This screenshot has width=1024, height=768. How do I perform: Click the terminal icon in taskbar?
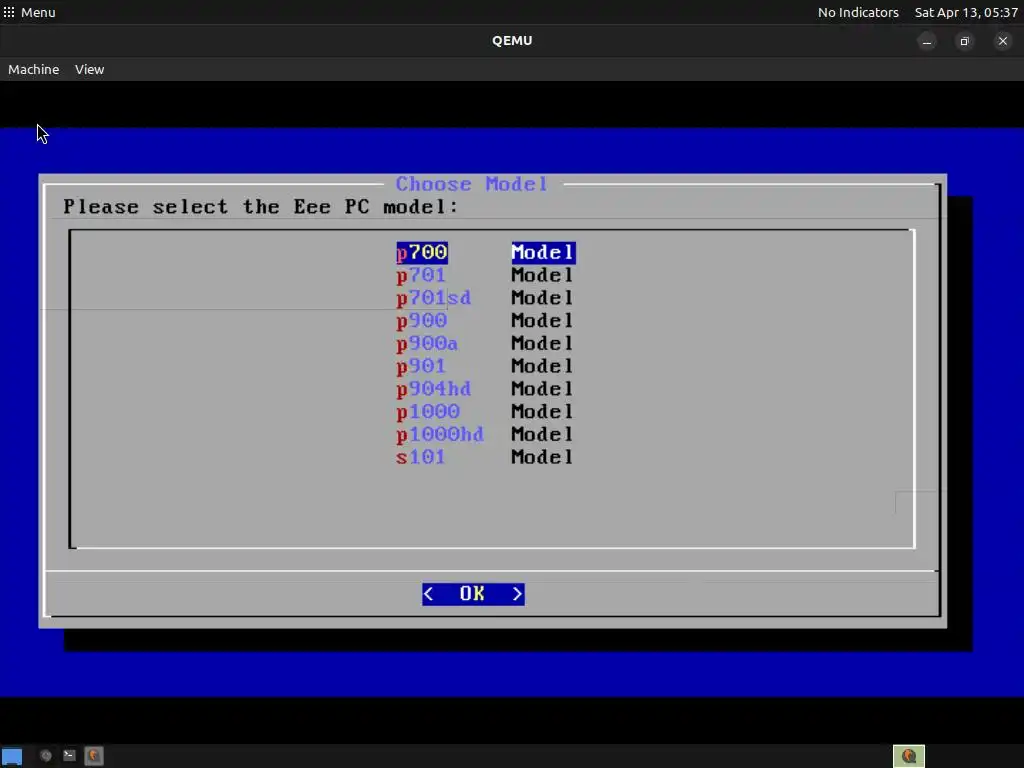pos(69,756)
